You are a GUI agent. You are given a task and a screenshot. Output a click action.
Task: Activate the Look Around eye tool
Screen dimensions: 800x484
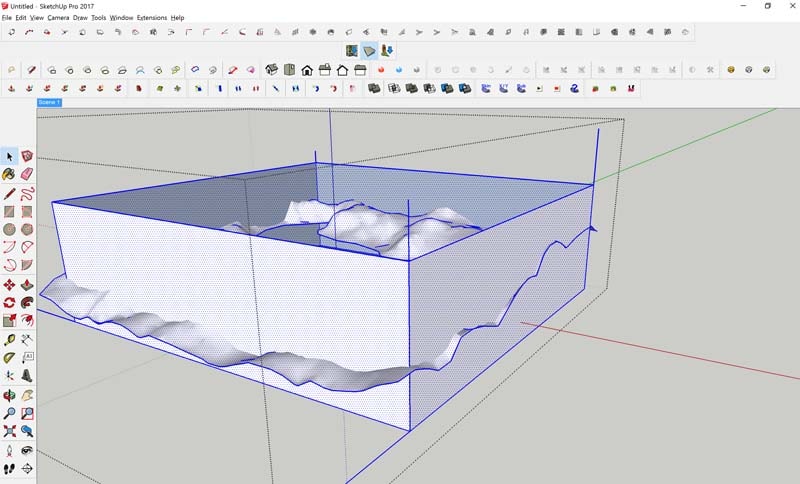tap(27, 450)
